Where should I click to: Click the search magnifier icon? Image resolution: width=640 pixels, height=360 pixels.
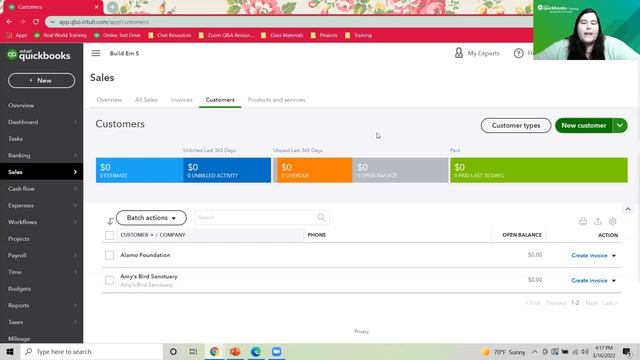[321, 218]
